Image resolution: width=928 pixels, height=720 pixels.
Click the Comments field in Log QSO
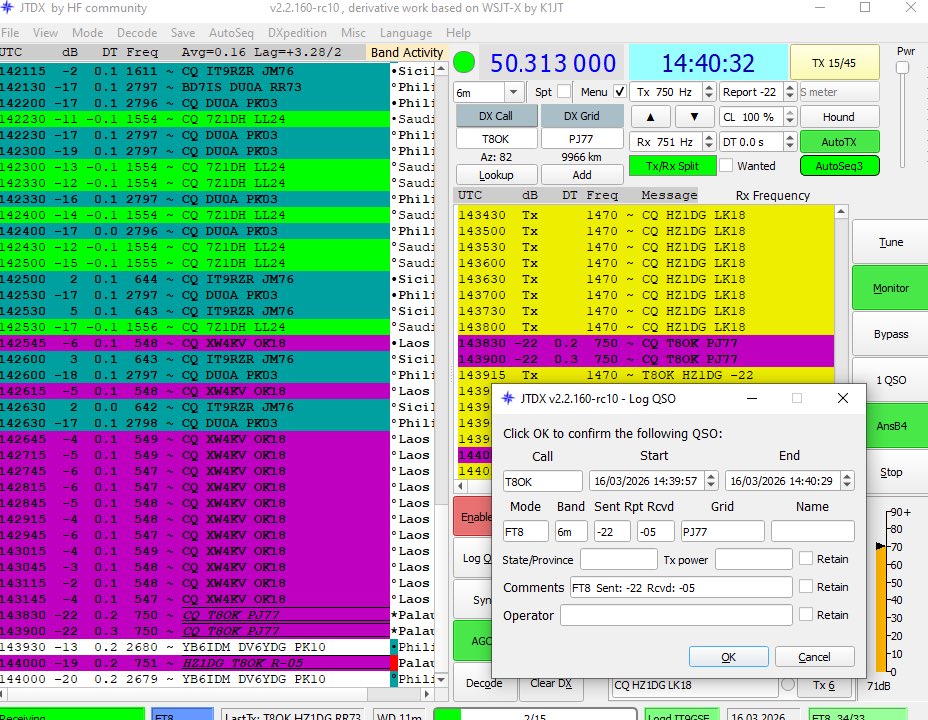click(681, 587)
